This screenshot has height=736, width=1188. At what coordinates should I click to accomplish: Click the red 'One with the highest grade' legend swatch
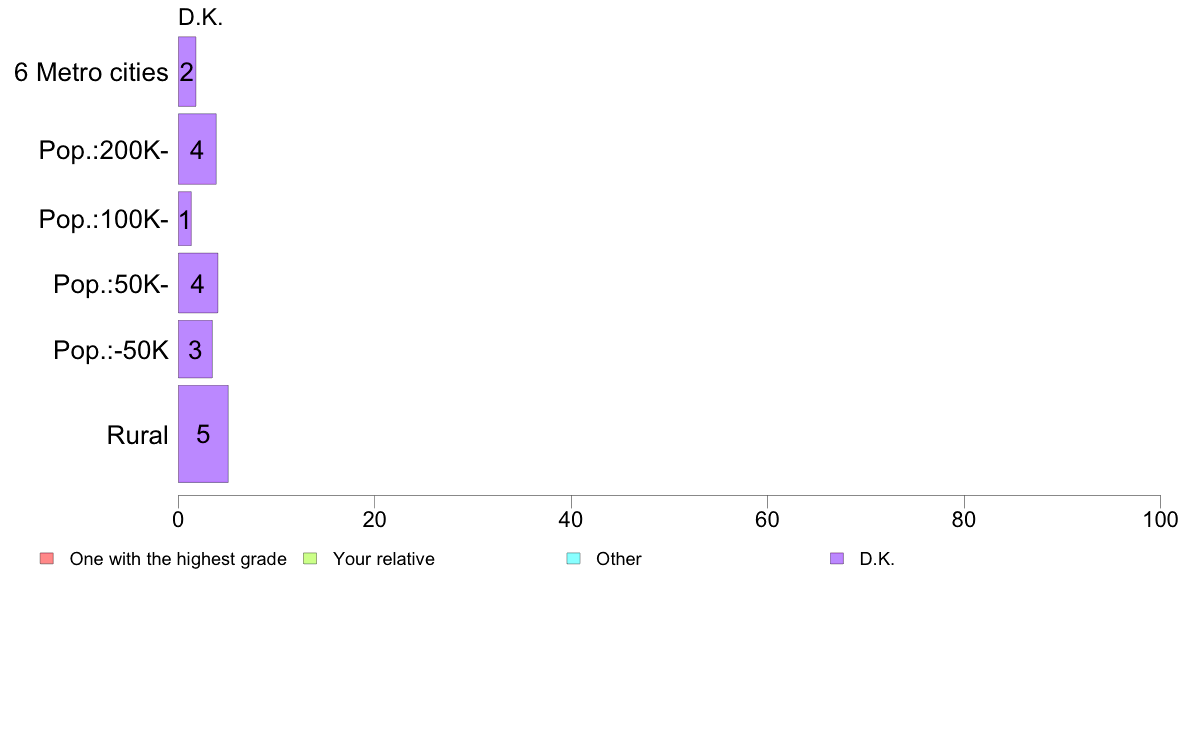coord(47,559)
